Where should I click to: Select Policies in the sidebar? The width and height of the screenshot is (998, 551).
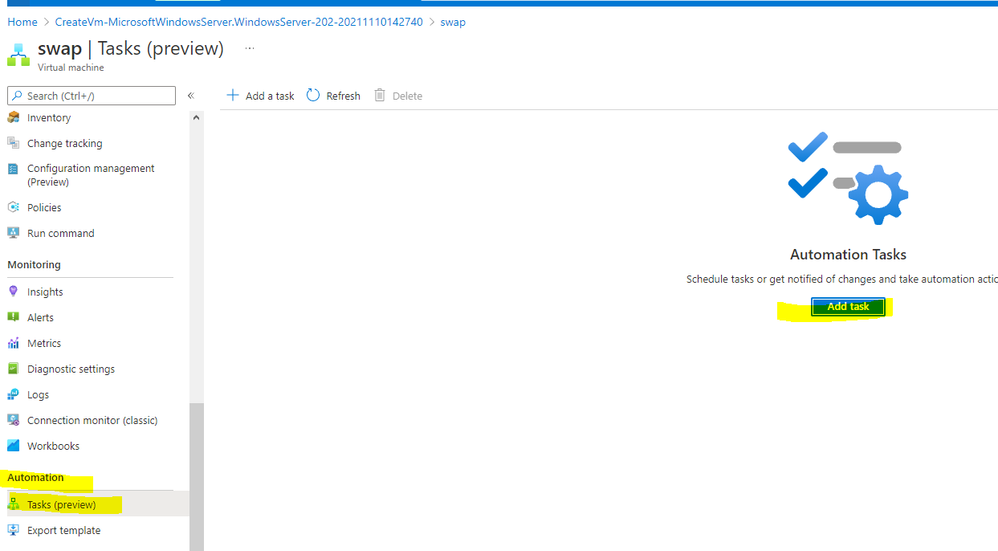pos(45,207)
